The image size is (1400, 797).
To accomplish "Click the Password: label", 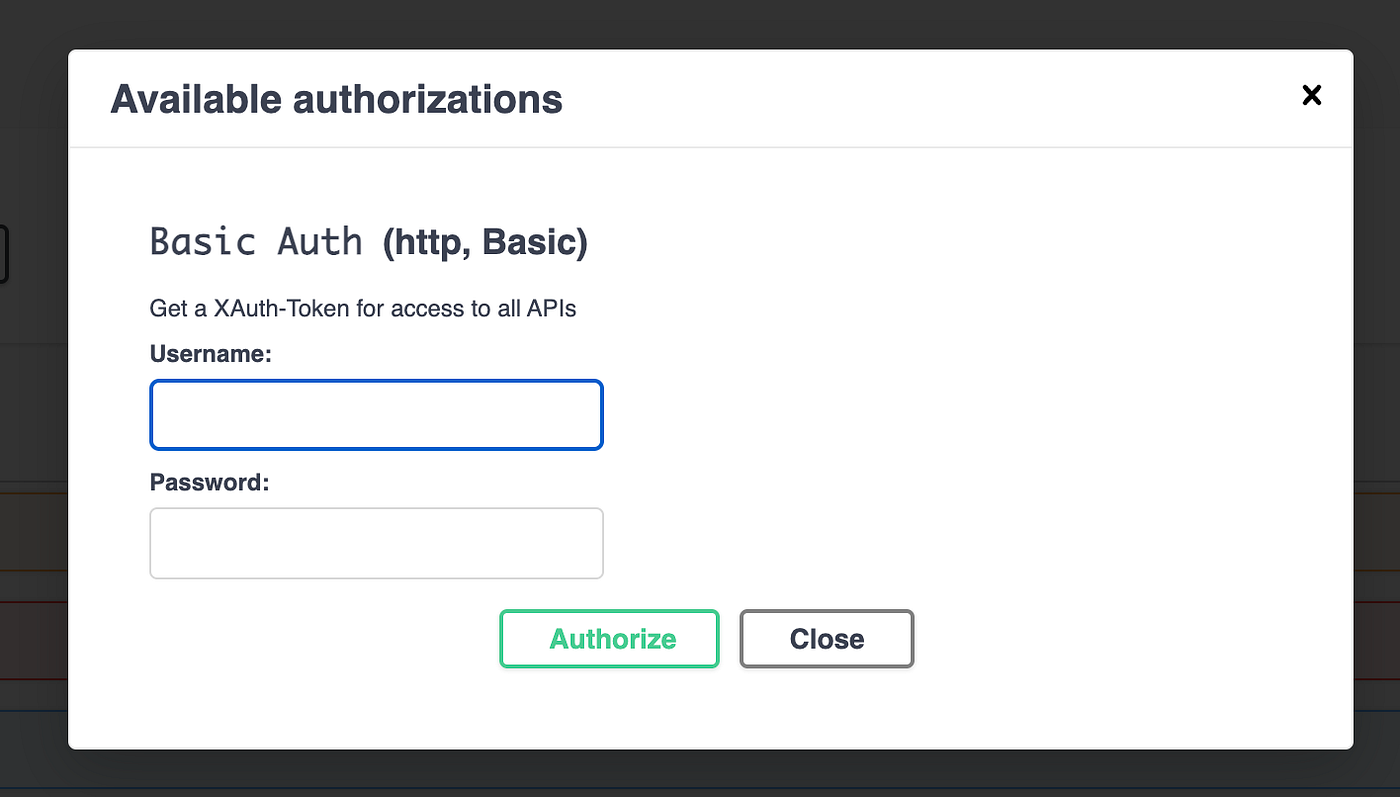I will pyautogui.click(x=210, y=482).
